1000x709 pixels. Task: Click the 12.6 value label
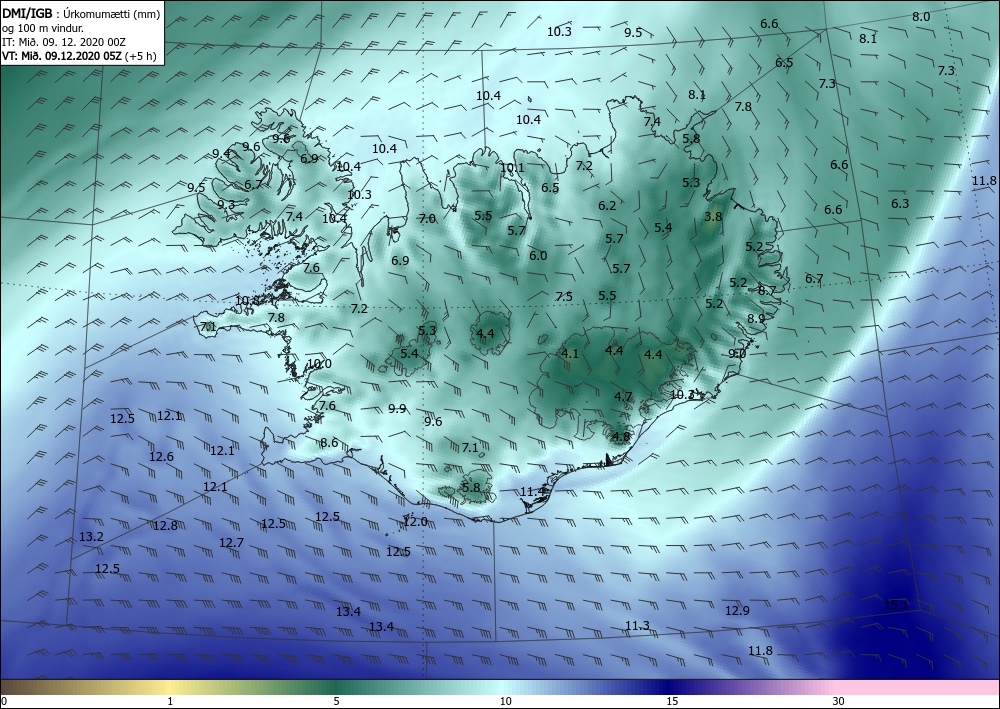click(x=161, y=457)
